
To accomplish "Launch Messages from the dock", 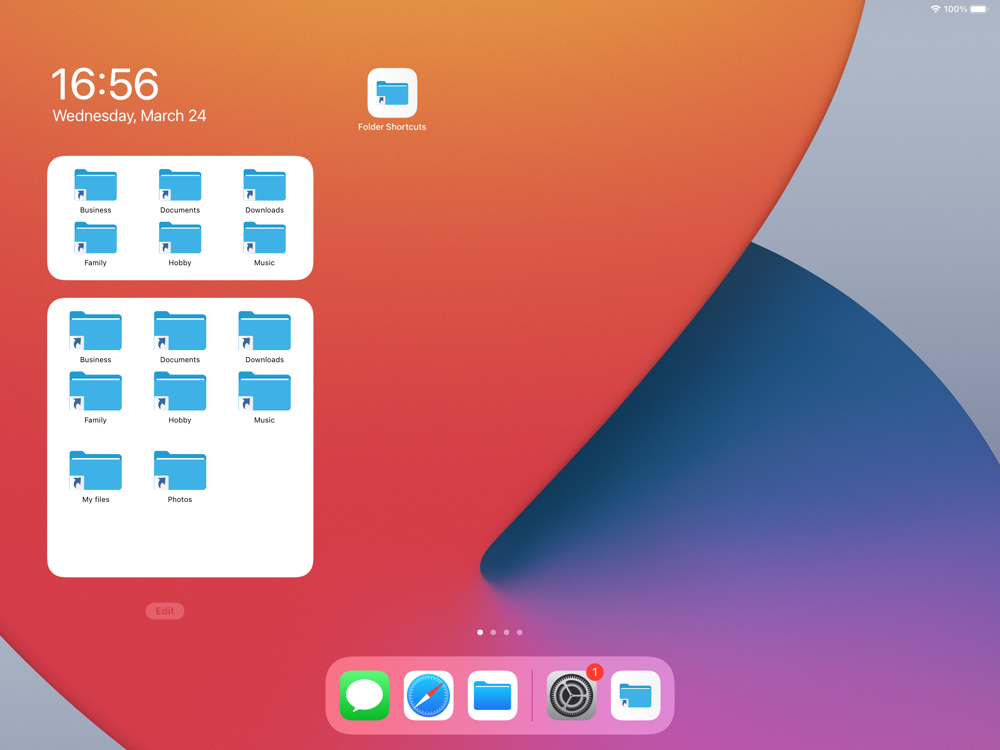I will 364,695.
